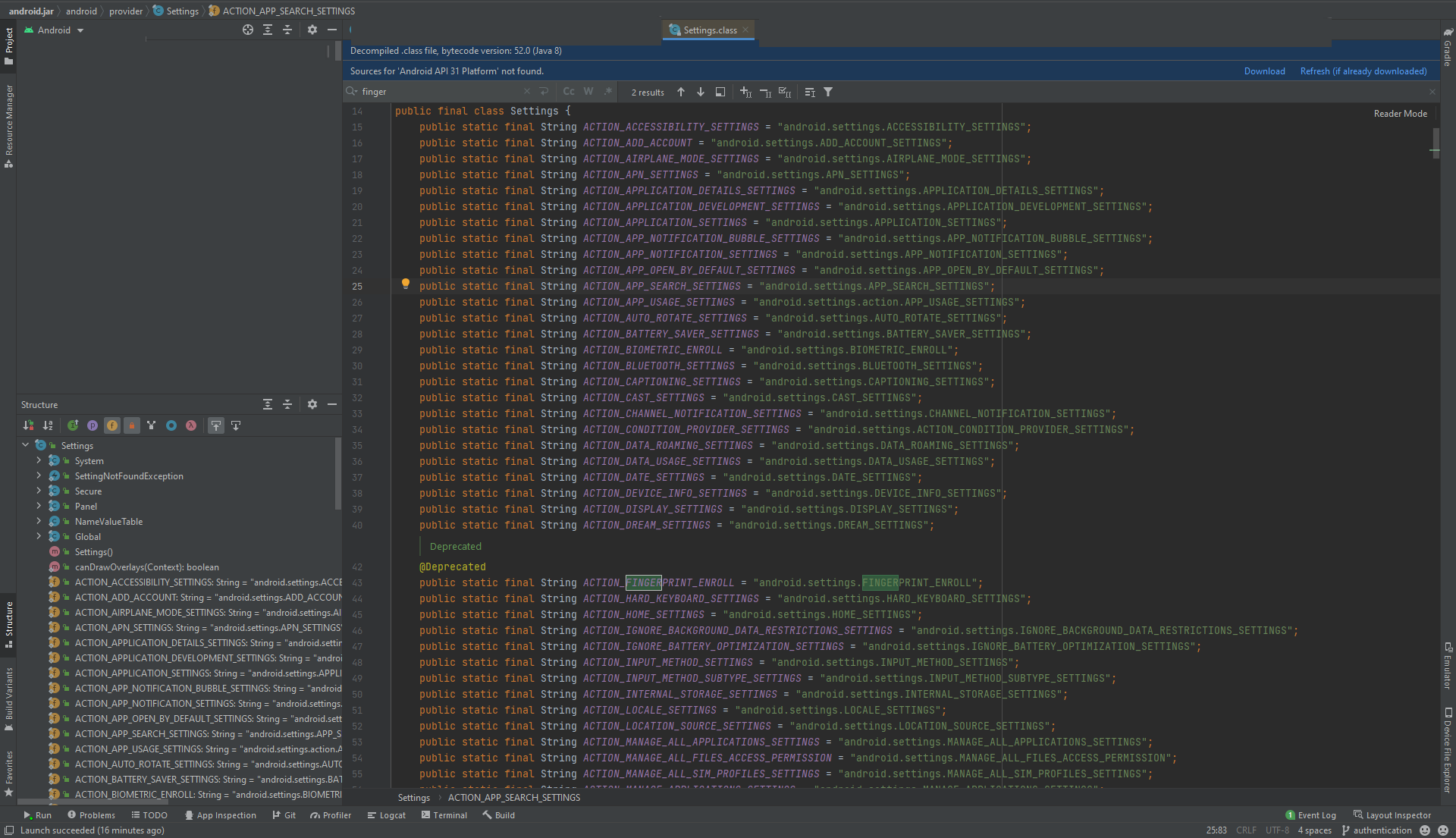Open the search filter options
1456x838 pixels.
point(828,92)
